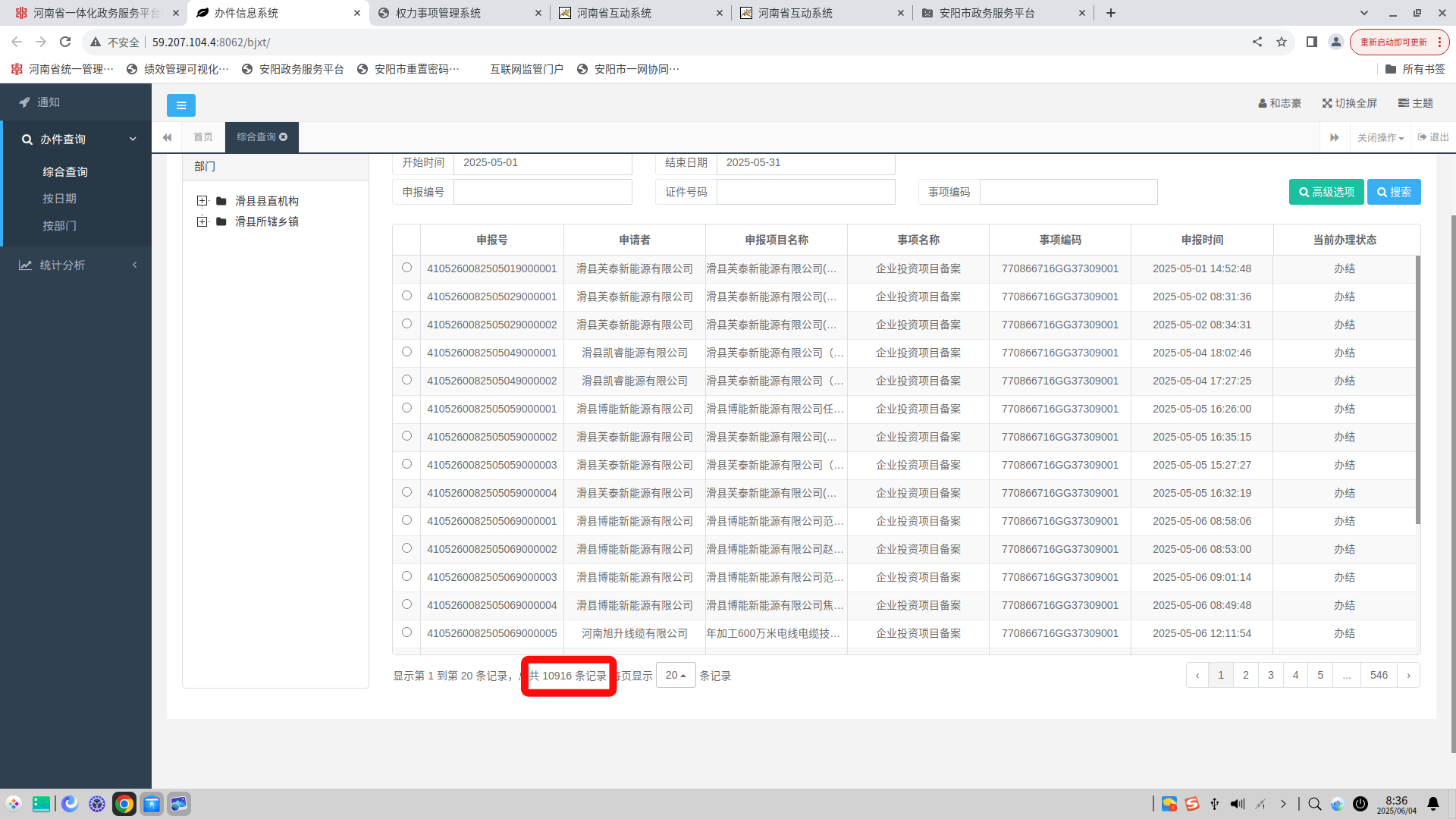Viewport: 1456px width, 819px height.
Task: Select radio for 河南旭升线缆有限公司 row
Action: click(406, 632)
